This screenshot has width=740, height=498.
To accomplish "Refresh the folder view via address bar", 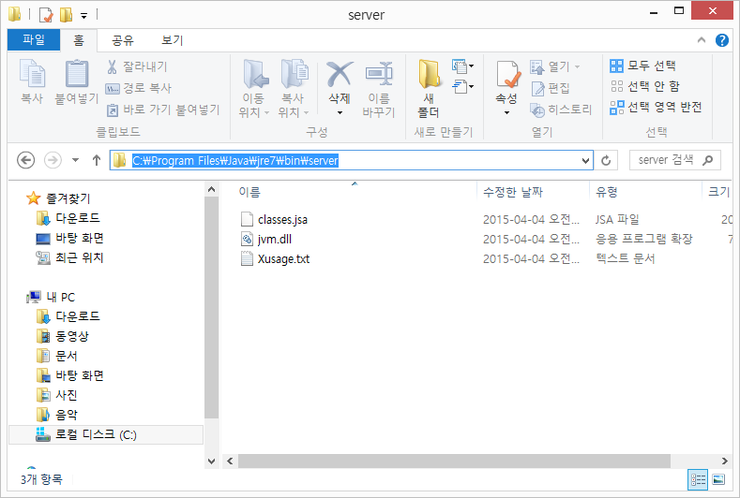I will click(607, 160).
